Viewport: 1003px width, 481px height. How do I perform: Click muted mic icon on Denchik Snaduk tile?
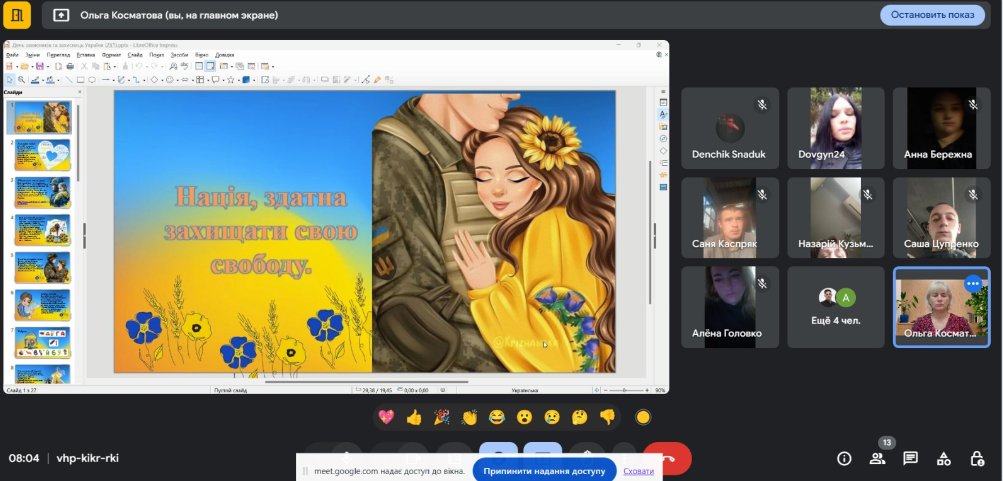pos(761,104)
